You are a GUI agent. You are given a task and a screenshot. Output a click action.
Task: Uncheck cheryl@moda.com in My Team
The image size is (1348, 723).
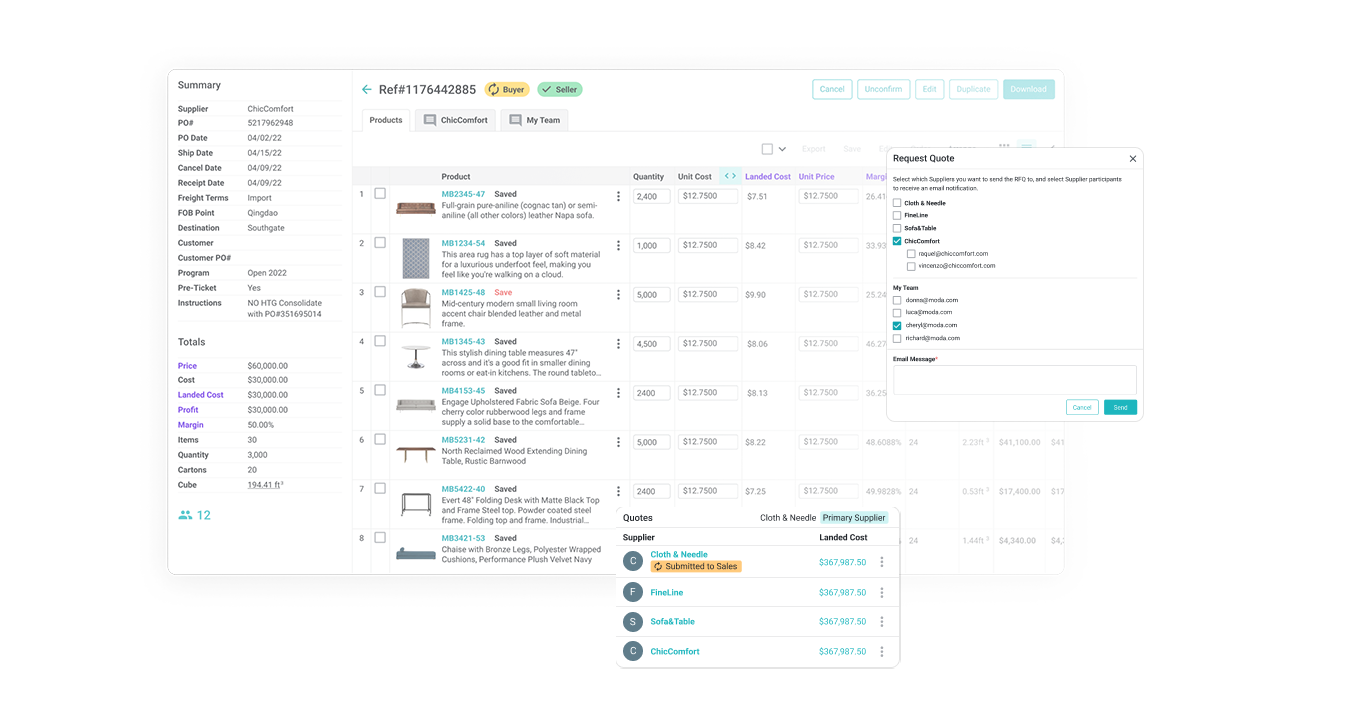click(x=897, y=325)
